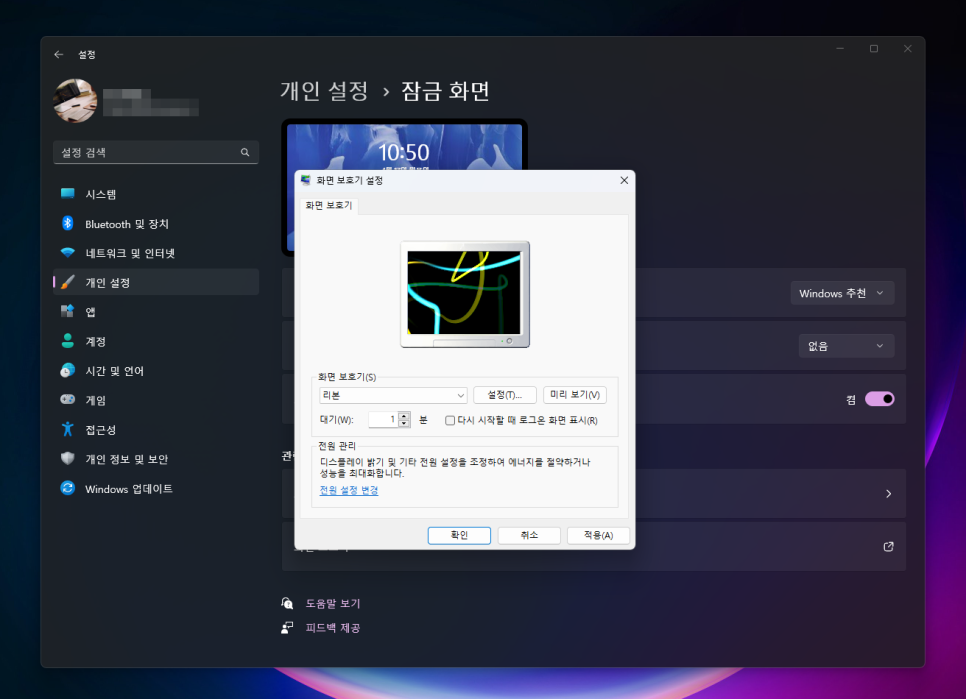The image size is (966, 699).
Task: Click the wait time number field
Action: click(x=383, y=419)
